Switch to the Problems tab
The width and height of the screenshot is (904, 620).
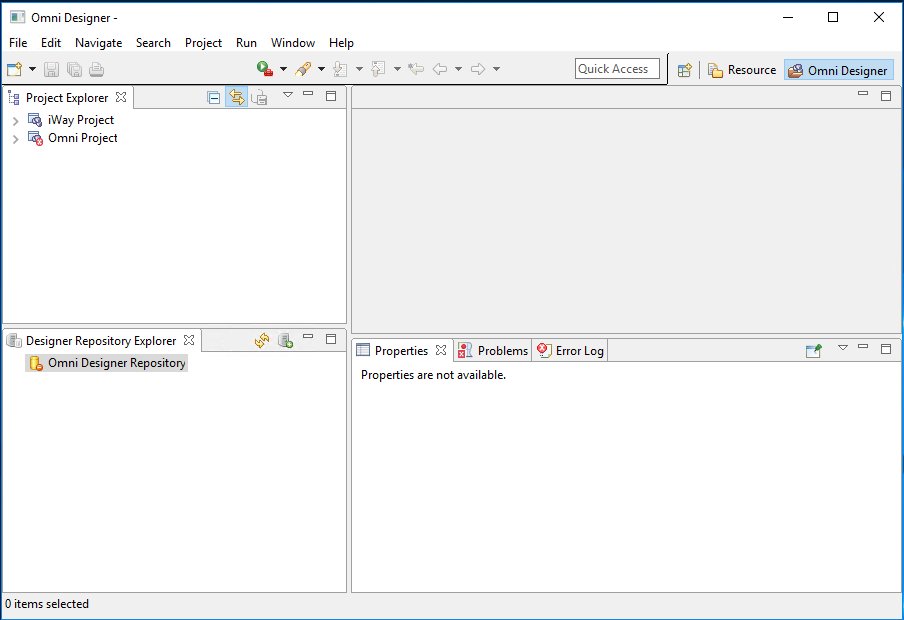(x=493, y=351)
